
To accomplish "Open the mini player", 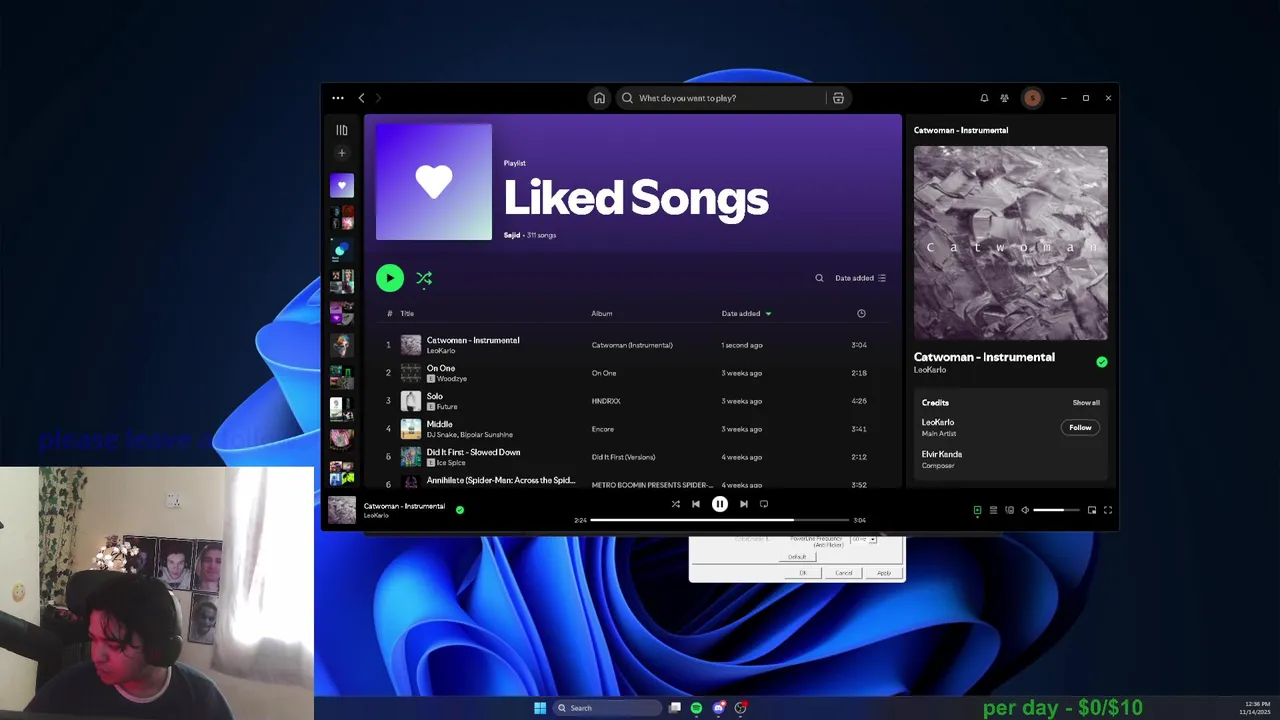I will tap(1092, 510).
